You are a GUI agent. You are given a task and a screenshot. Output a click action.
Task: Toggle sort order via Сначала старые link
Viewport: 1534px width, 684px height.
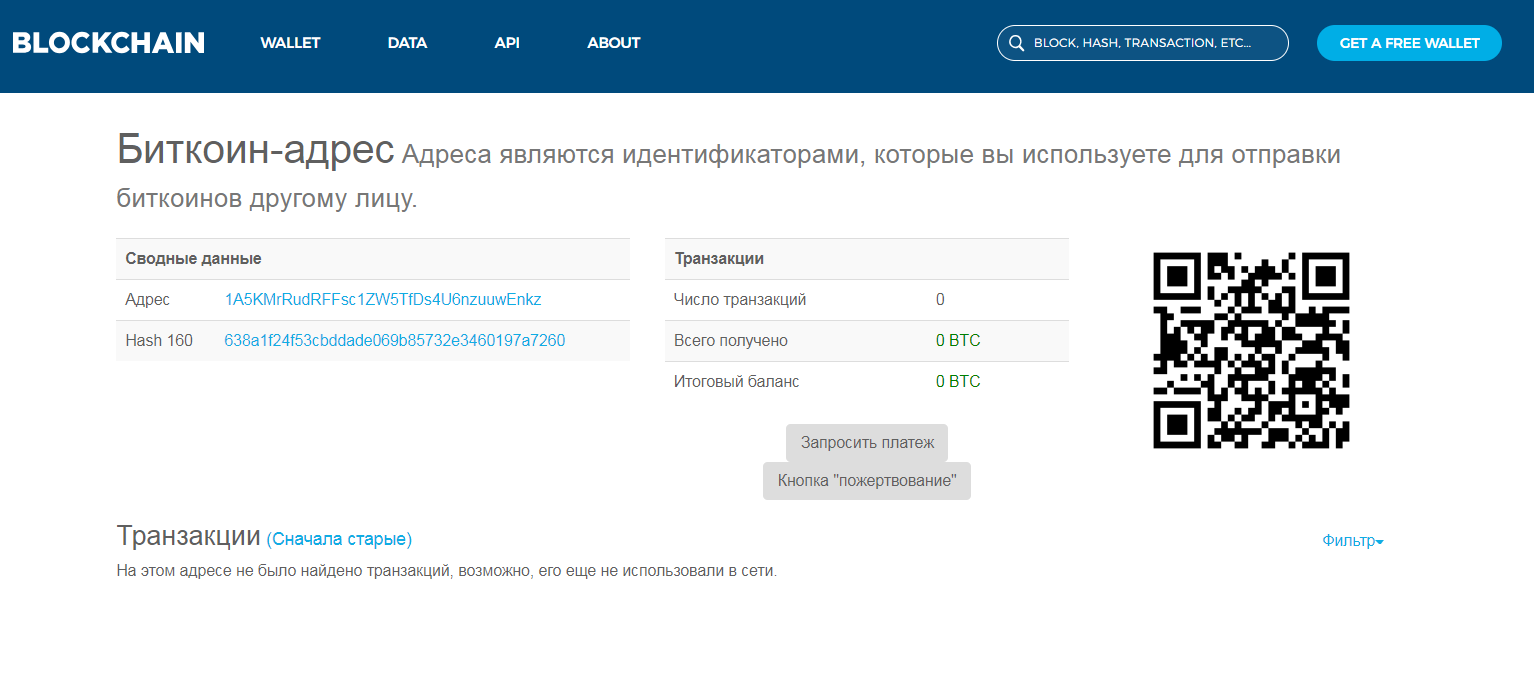click(x=339, y=539)
